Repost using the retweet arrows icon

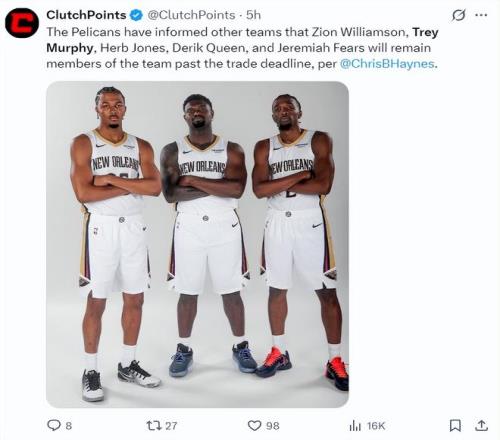tap(154, 426)
